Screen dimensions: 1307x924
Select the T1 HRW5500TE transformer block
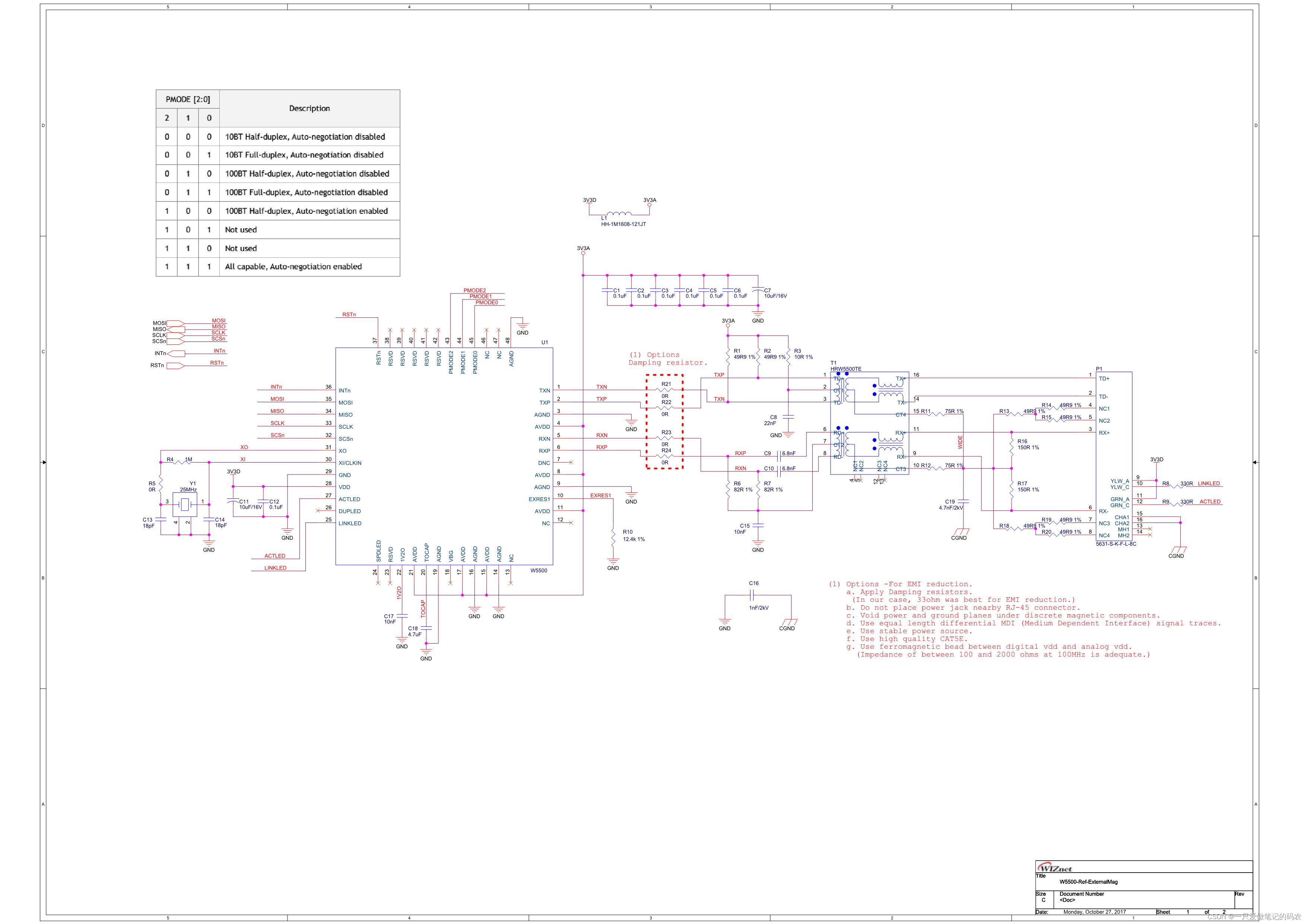[870, 423]
